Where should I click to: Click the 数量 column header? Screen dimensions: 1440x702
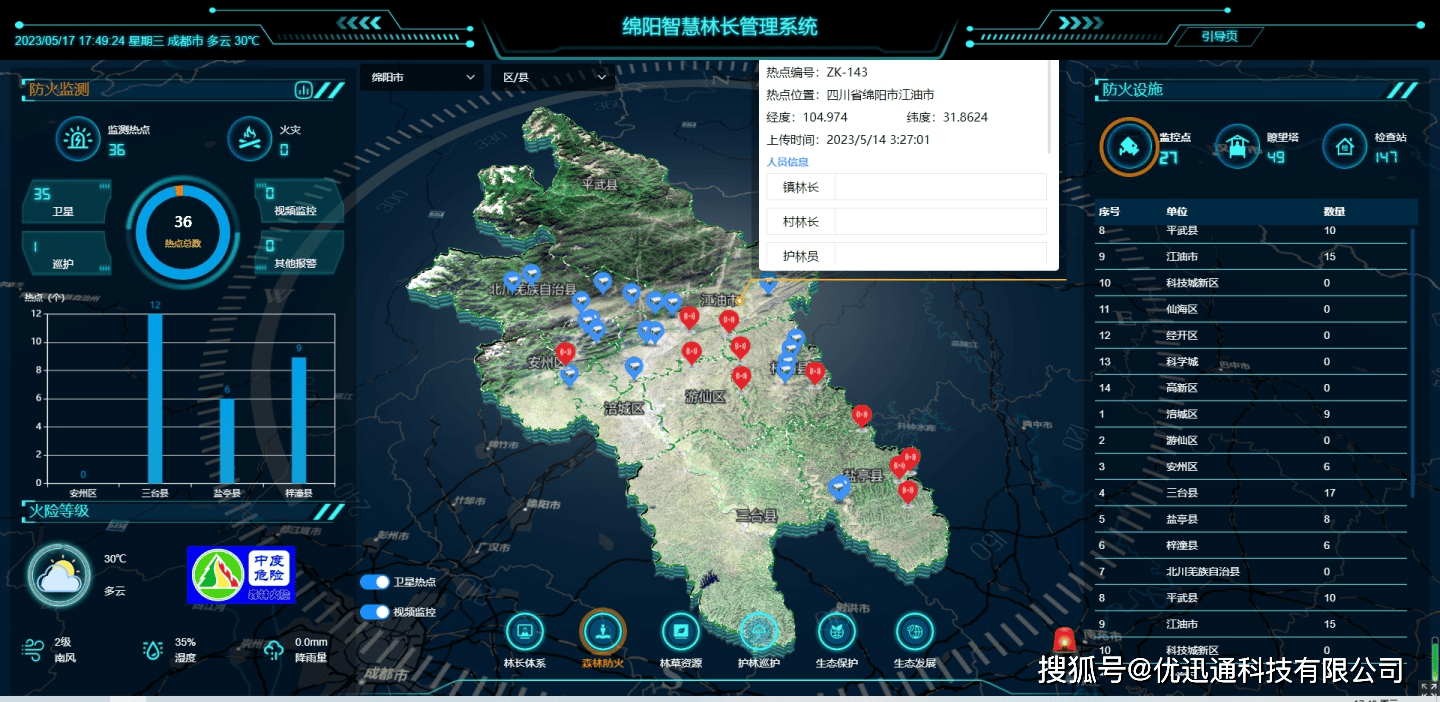point(1335,212)
